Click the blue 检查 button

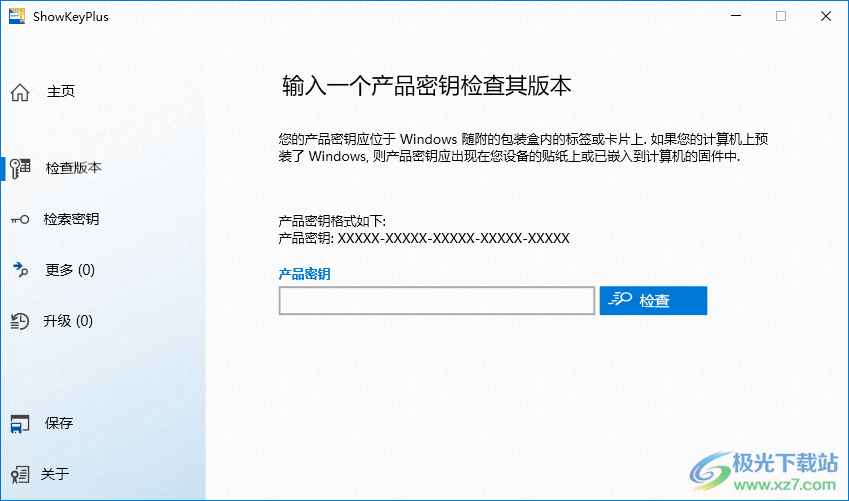coord(654,301)
